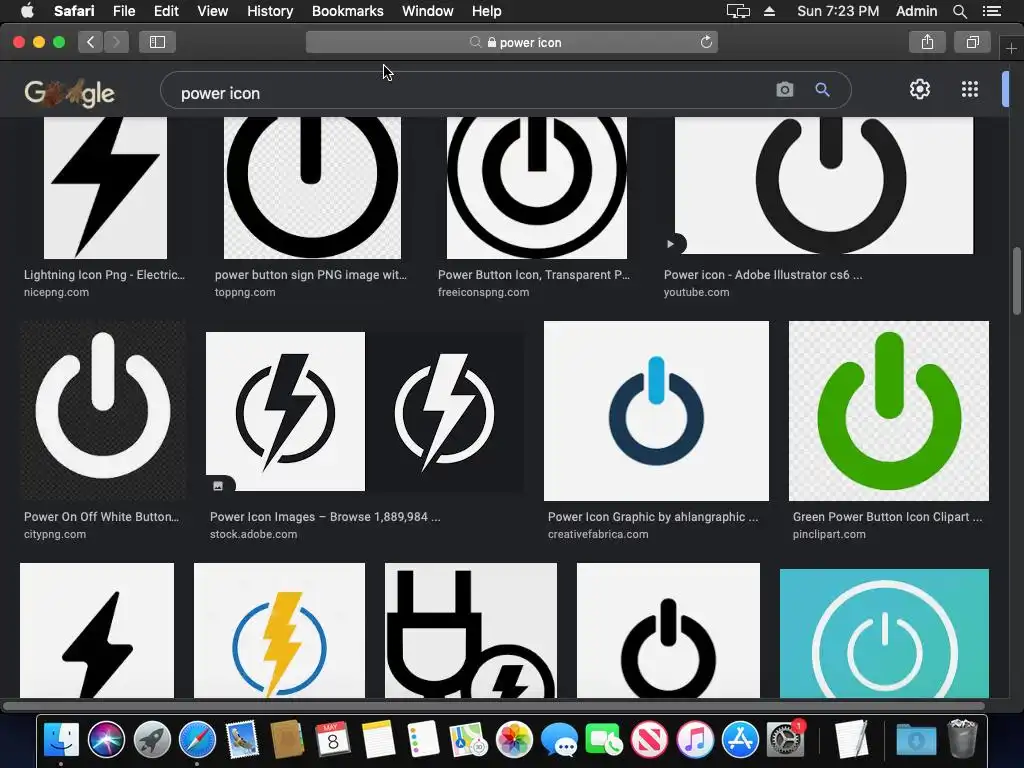This screenshot has width=1024, height=768.
Task: Open the Green Power Button Icon Clipart image
Action: [889, 411]
